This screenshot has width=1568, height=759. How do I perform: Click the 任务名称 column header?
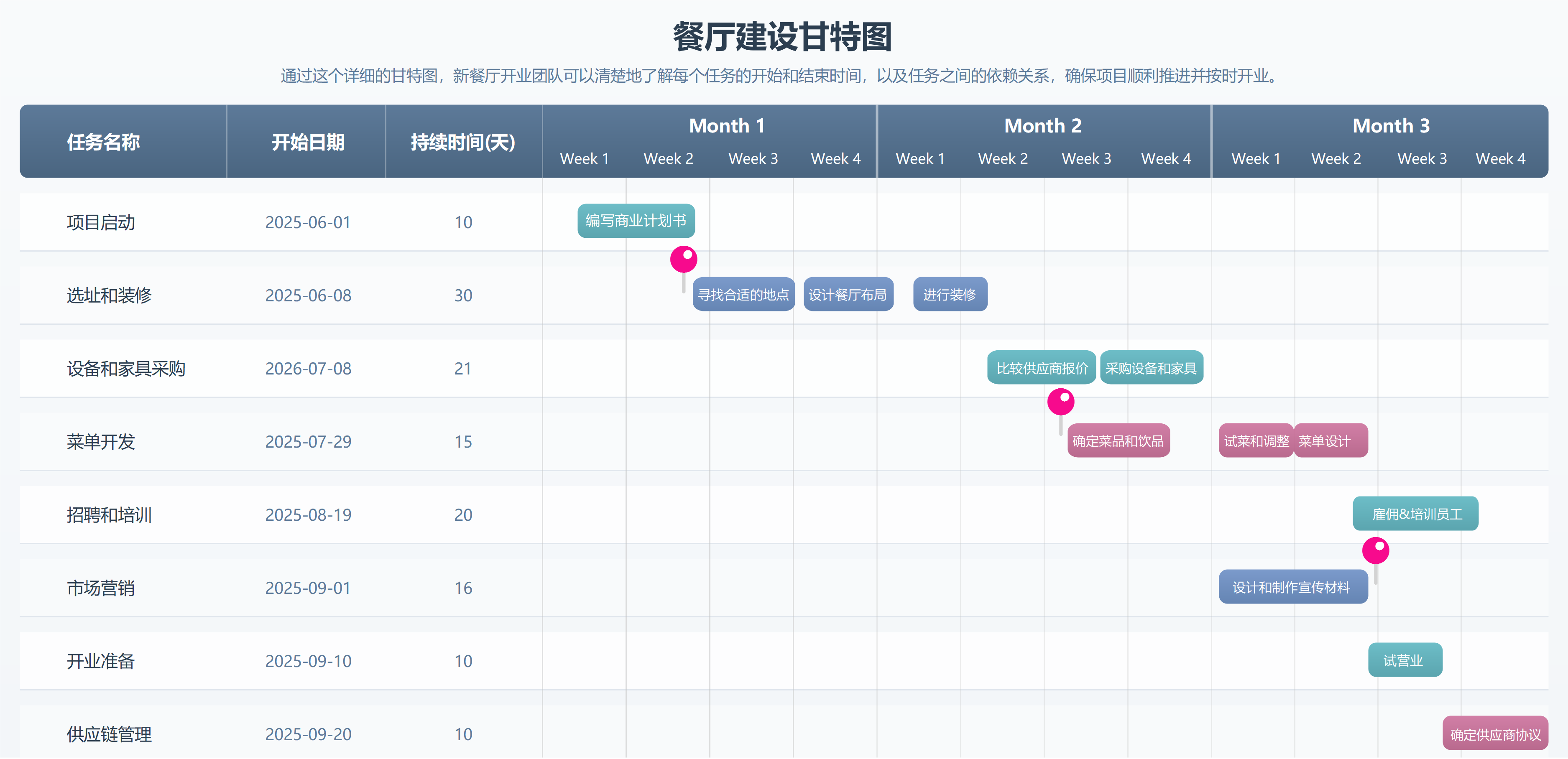coord(103,142)
